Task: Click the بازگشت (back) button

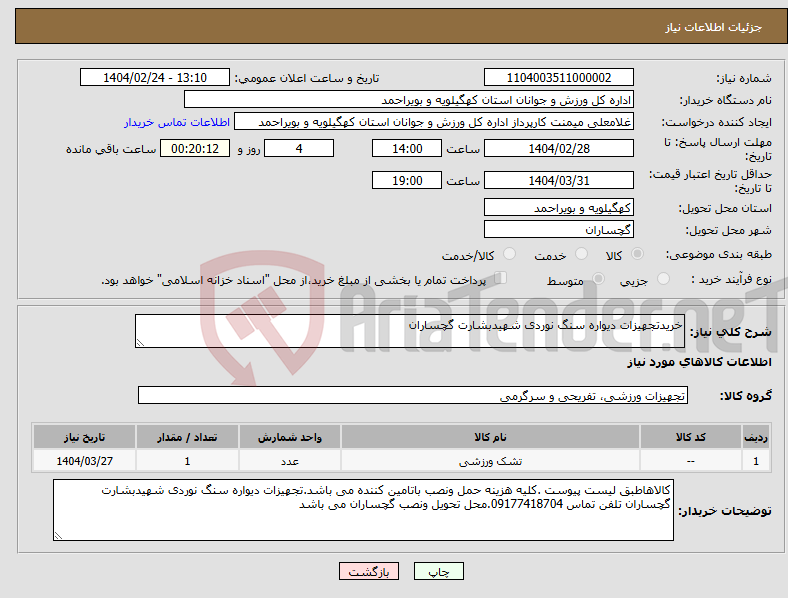Action: [x=369, y=571]
